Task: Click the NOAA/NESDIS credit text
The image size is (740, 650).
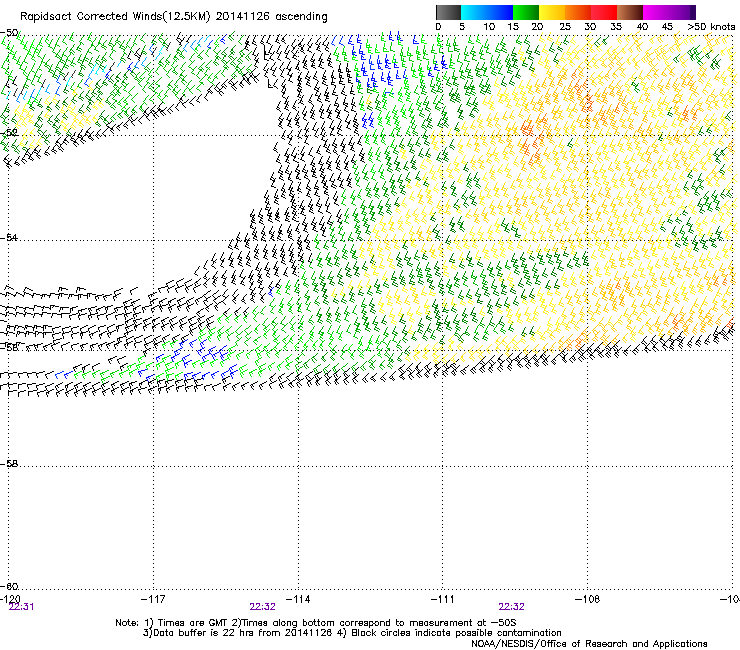Action: coord(589,643)
